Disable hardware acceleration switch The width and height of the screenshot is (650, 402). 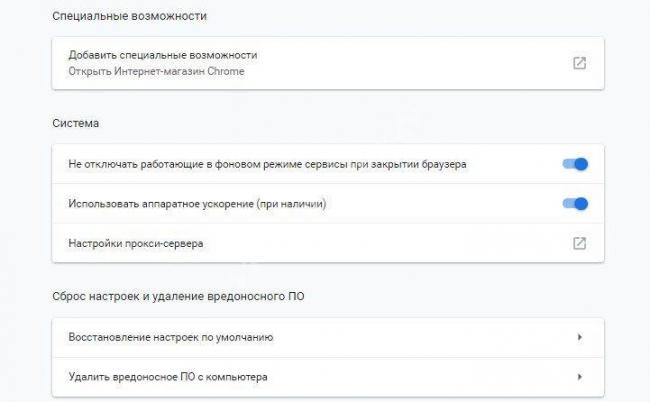click(575, 204)
